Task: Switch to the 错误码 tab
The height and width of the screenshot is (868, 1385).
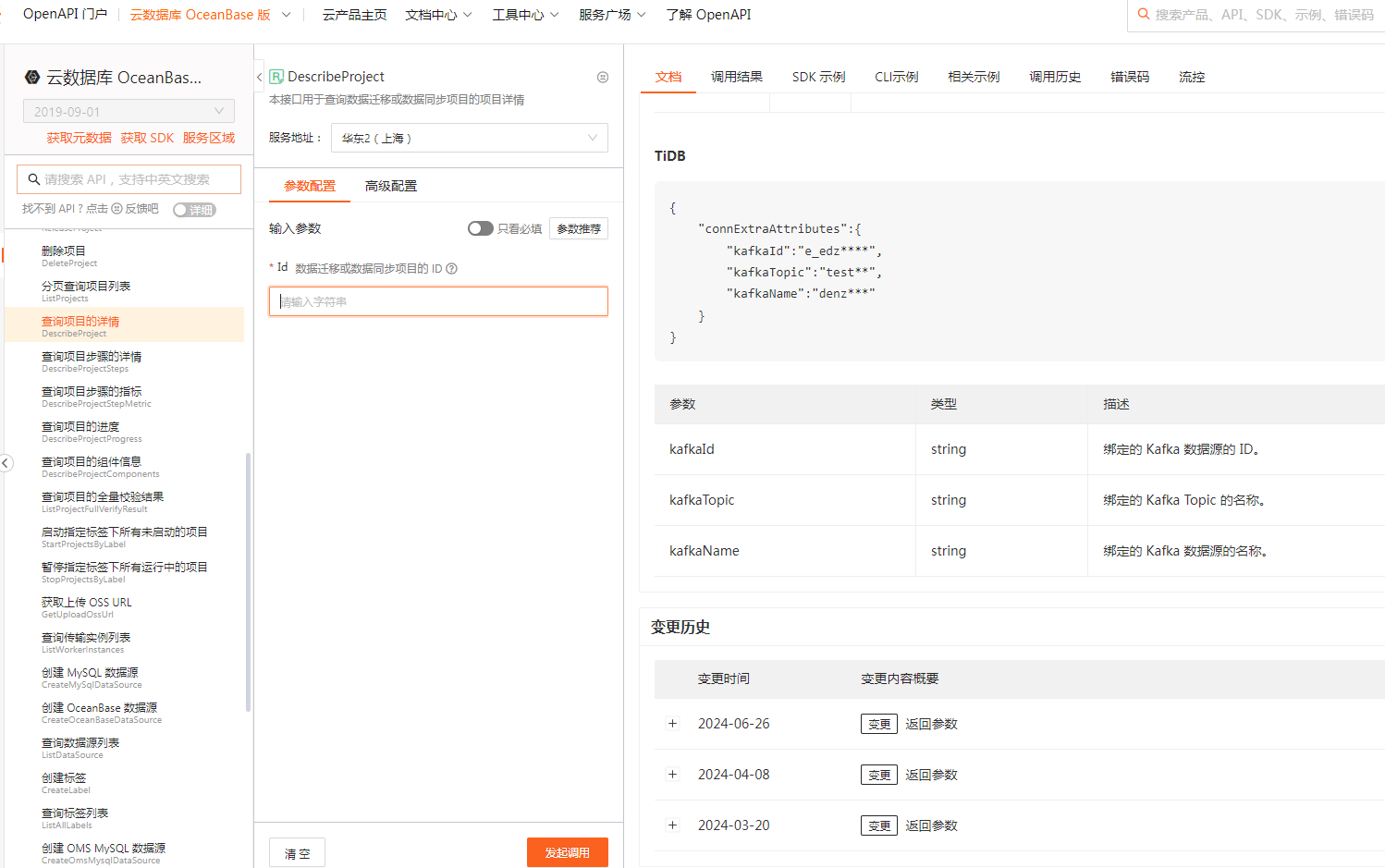Action: click(x=1130, y=77)
